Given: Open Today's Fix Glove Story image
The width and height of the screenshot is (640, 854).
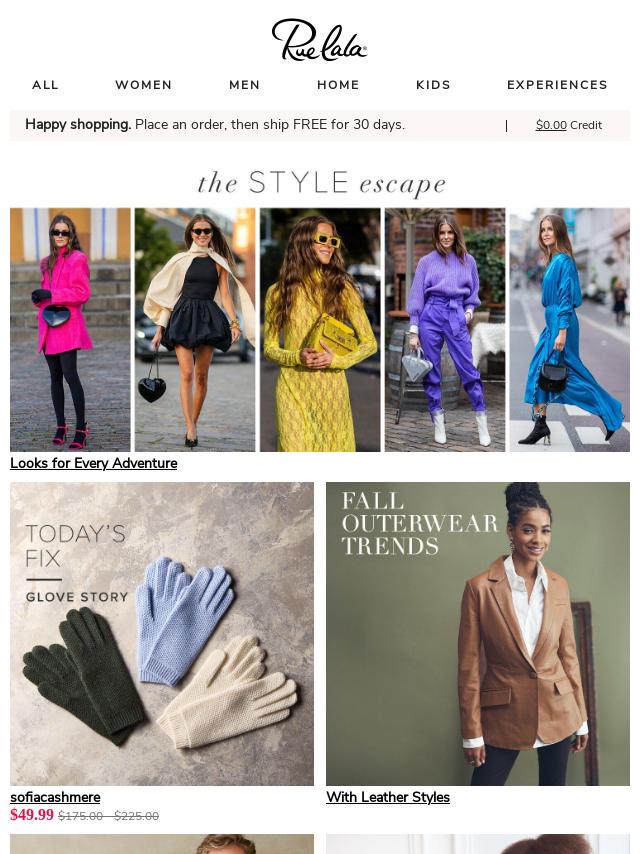Looking at the screenshot, I should click(162, 633).
